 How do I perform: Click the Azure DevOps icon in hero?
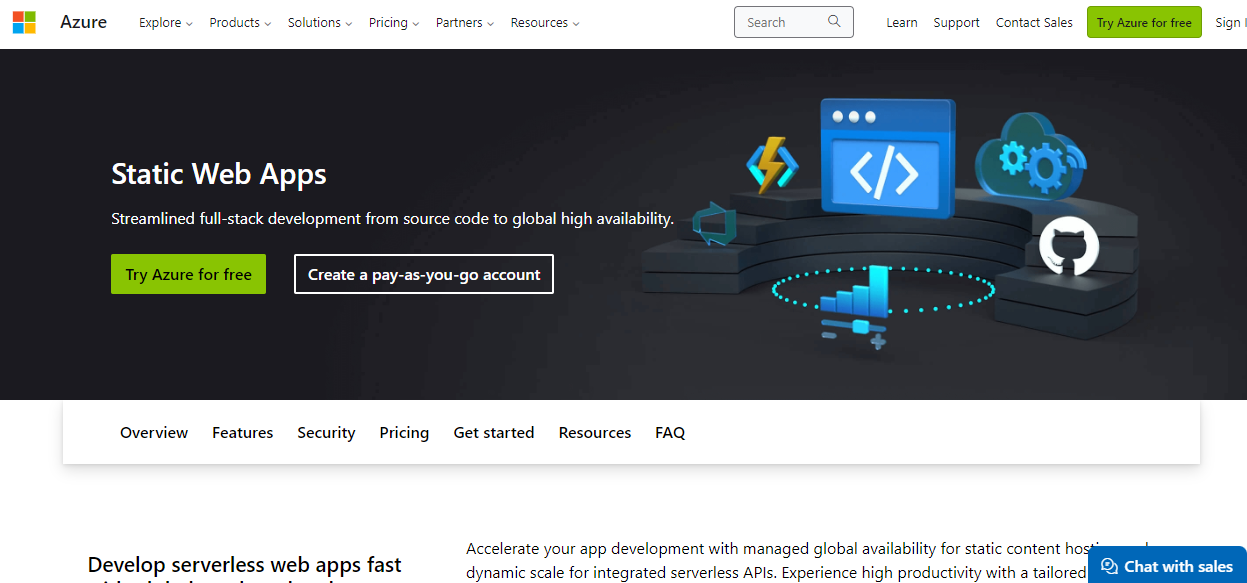(716, 224)
